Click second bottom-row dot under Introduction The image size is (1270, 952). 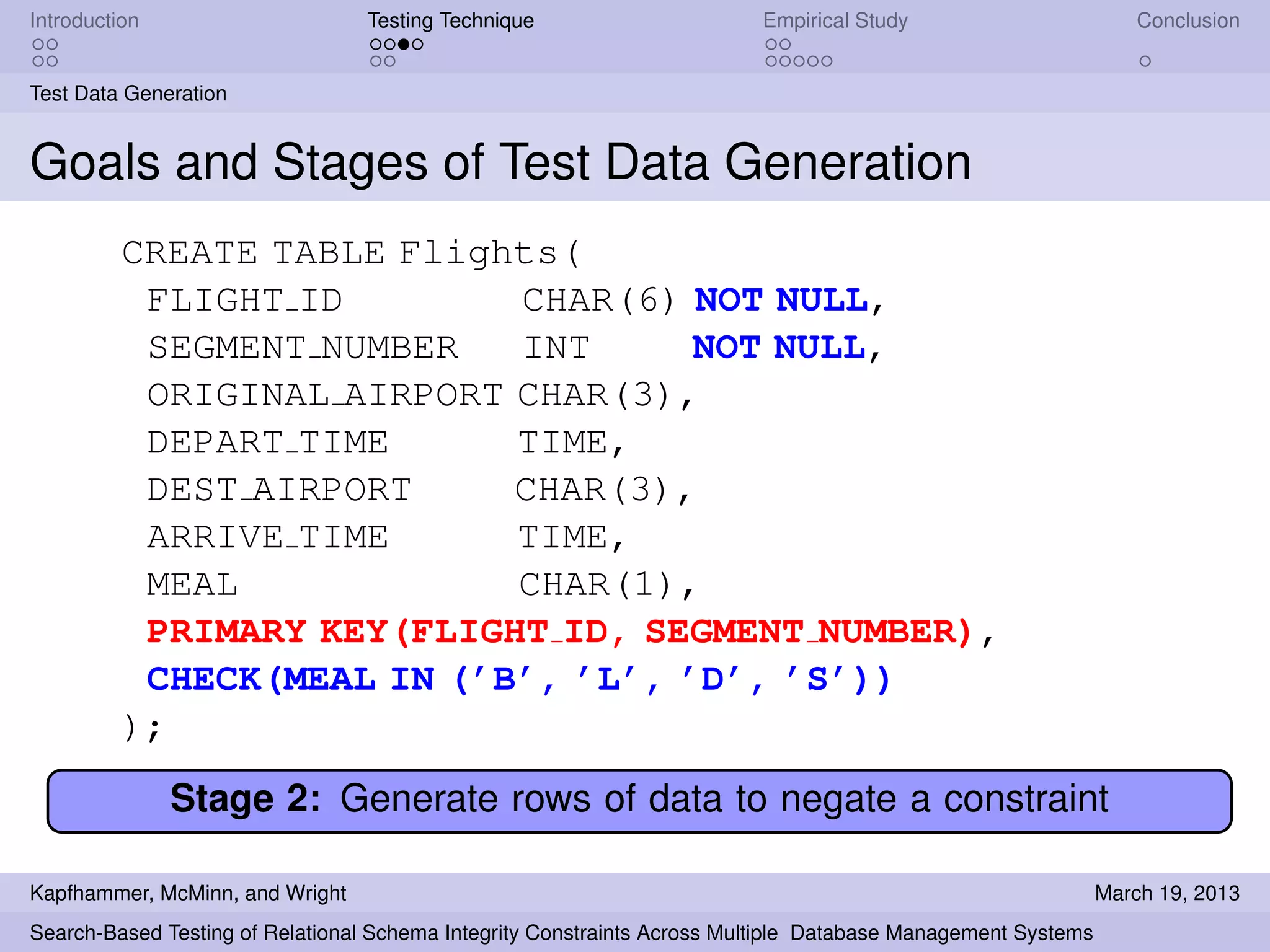(52, 61)
